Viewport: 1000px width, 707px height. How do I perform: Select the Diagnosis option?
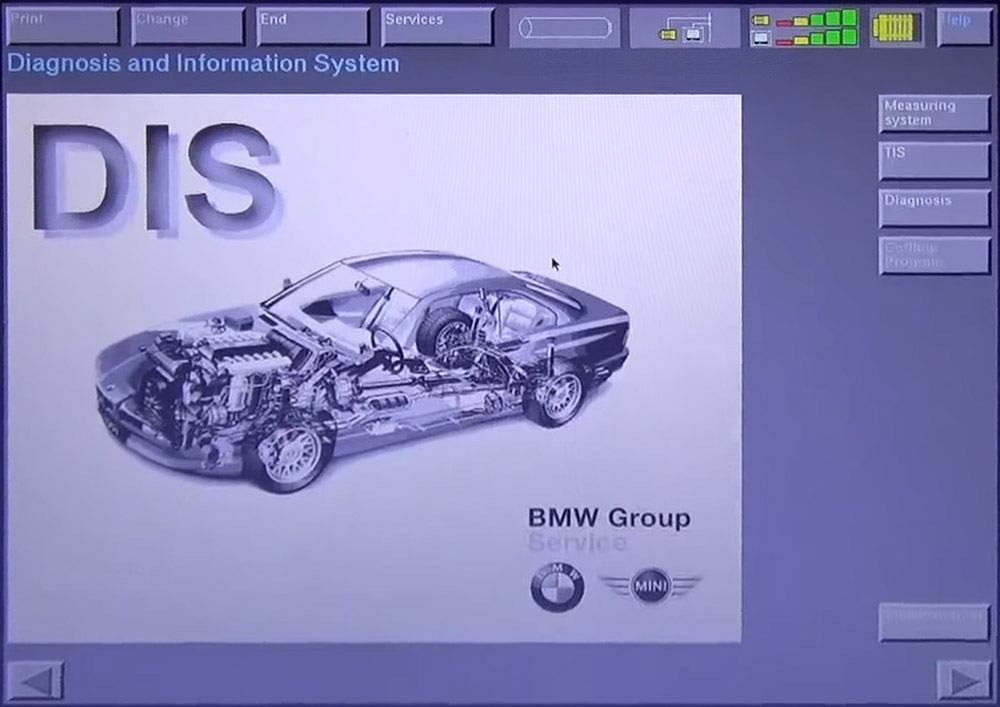tap(934, 208)
